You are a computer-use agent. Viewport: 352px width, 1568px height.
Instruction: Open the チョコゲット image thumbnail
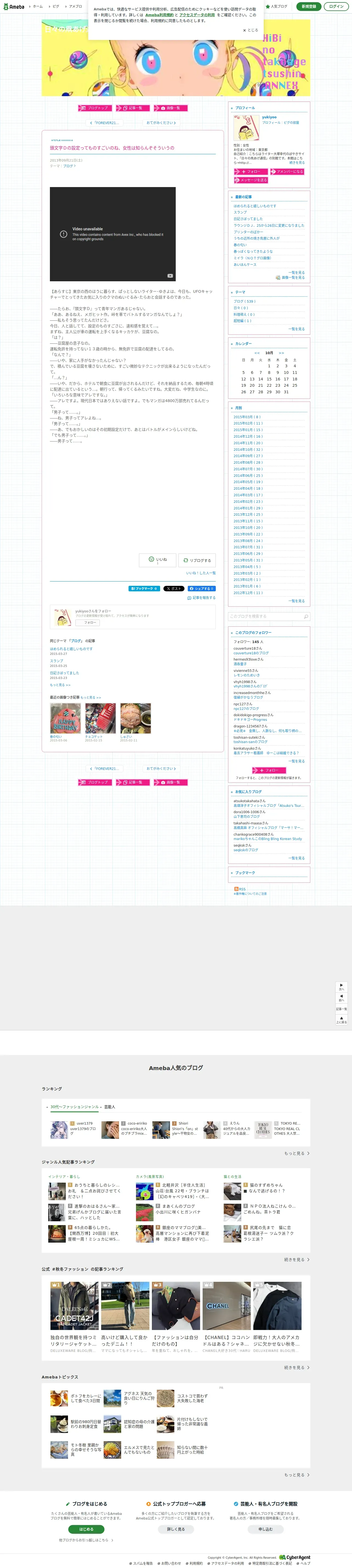tap(101, 718)
